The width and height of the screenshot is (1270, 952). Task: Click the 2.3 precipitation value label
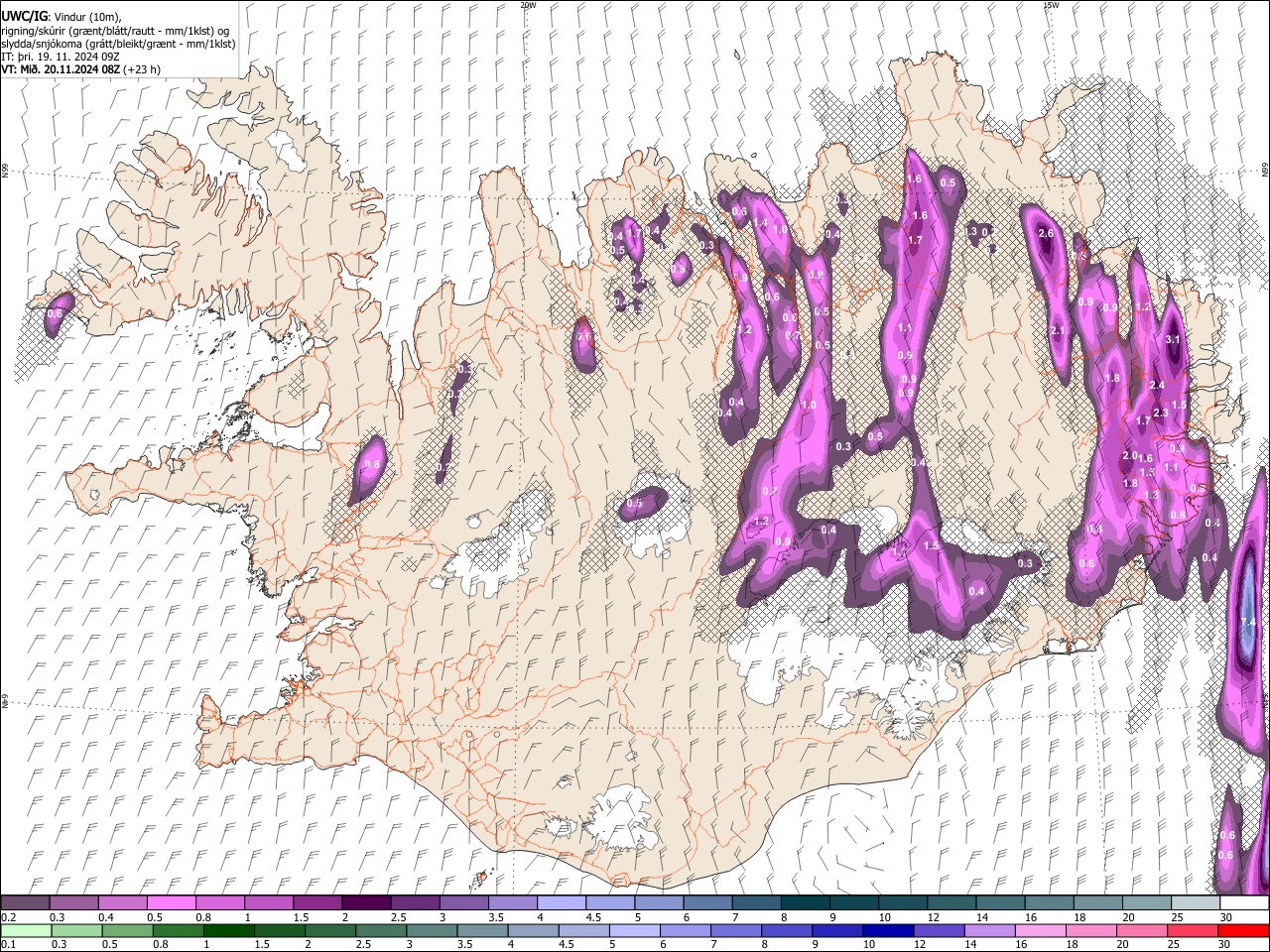(1161, 413)
